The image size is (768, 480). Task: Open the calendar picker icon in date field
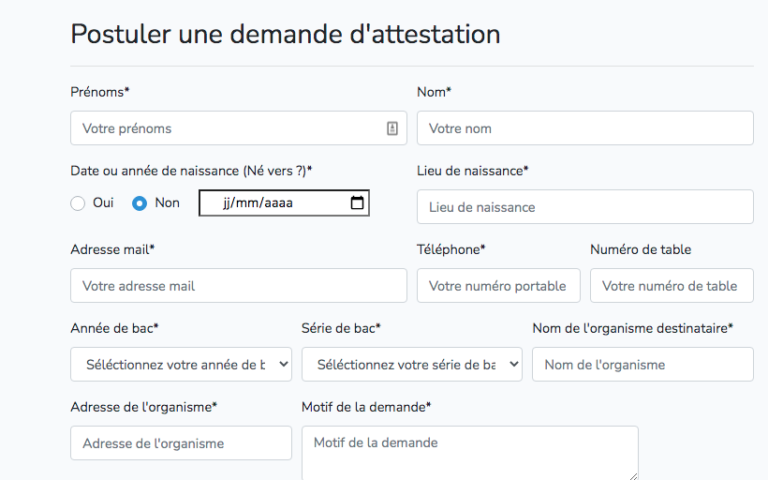pos(357,203)
